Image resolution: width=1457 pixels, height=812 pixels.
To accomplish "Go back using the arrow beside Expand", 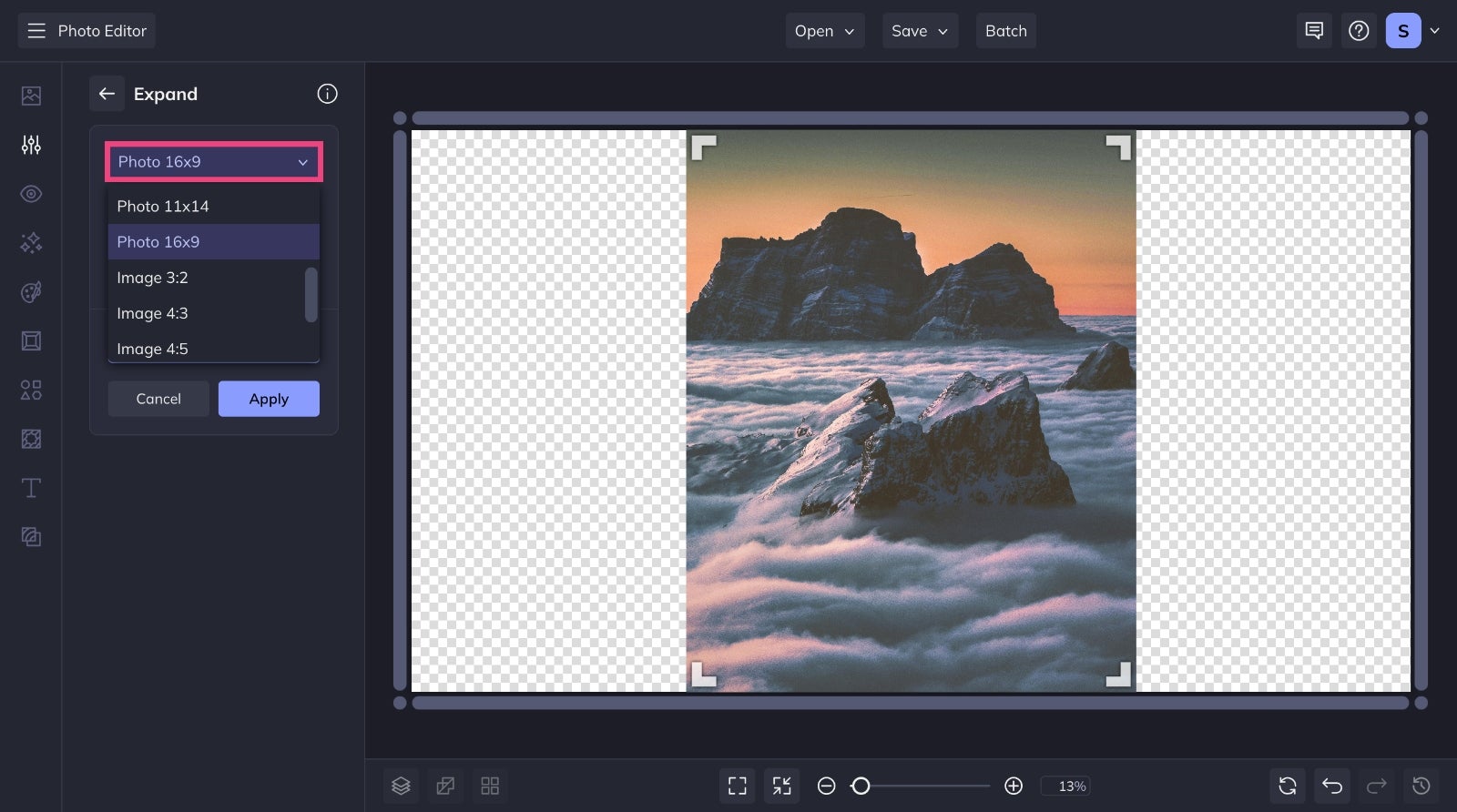I will pyautogui.click(x=107, y=94).
